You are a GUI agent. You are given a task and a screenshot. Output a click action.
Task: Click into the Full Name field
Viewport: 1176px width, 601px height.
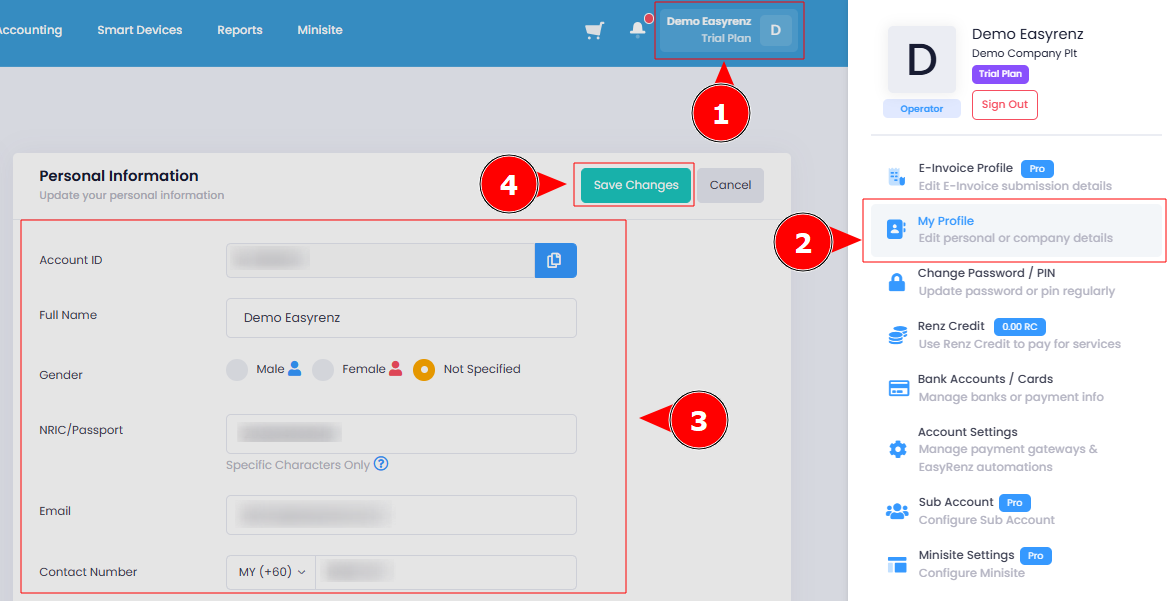point(401,318)
